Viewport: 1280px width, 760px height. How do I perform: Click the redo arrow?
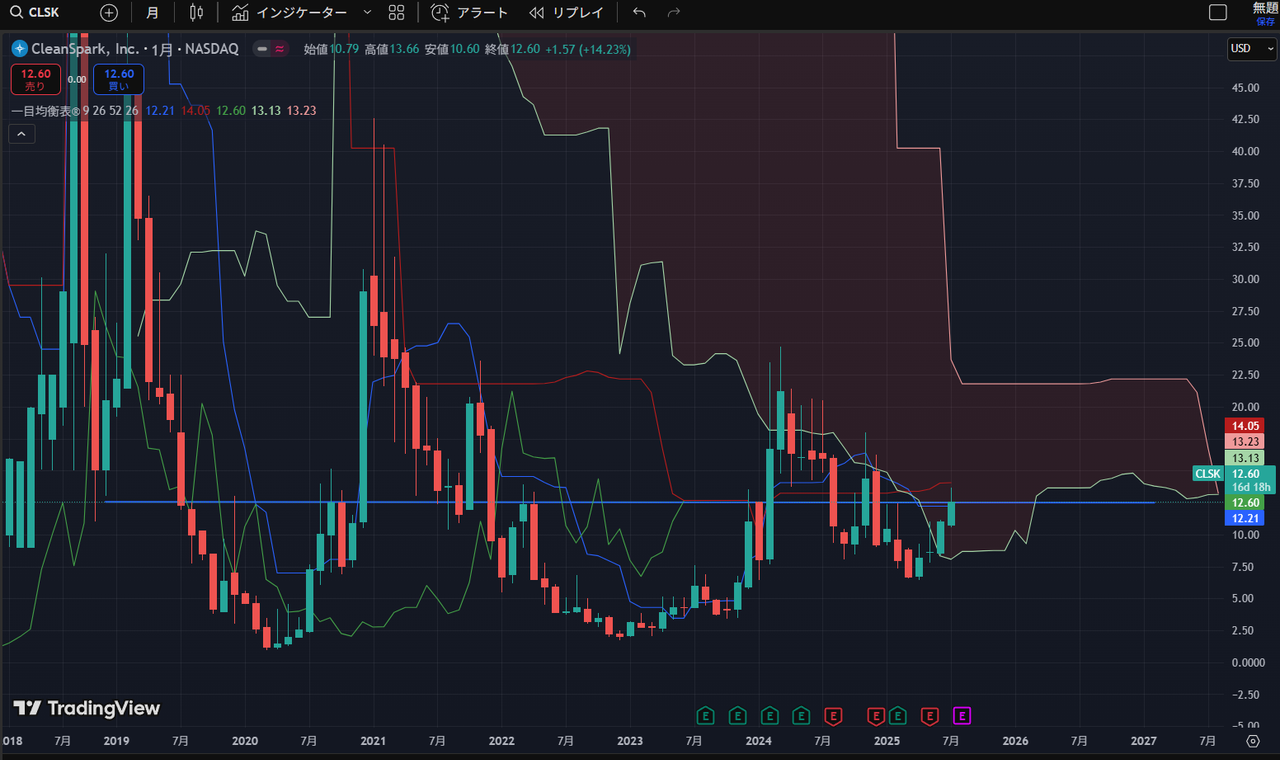pyautogui.click(x=674, y=13)
